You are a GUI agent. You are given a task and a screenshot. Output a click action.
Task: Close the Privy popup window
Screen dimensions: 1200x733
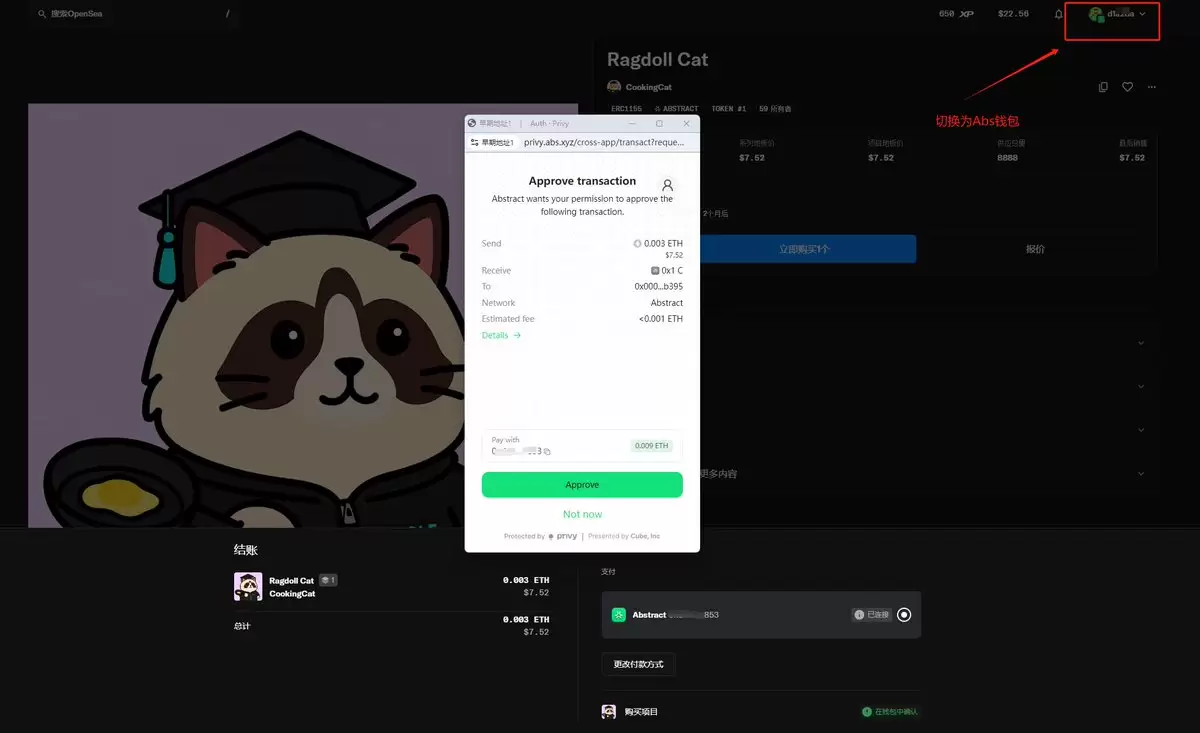[686, 123]
